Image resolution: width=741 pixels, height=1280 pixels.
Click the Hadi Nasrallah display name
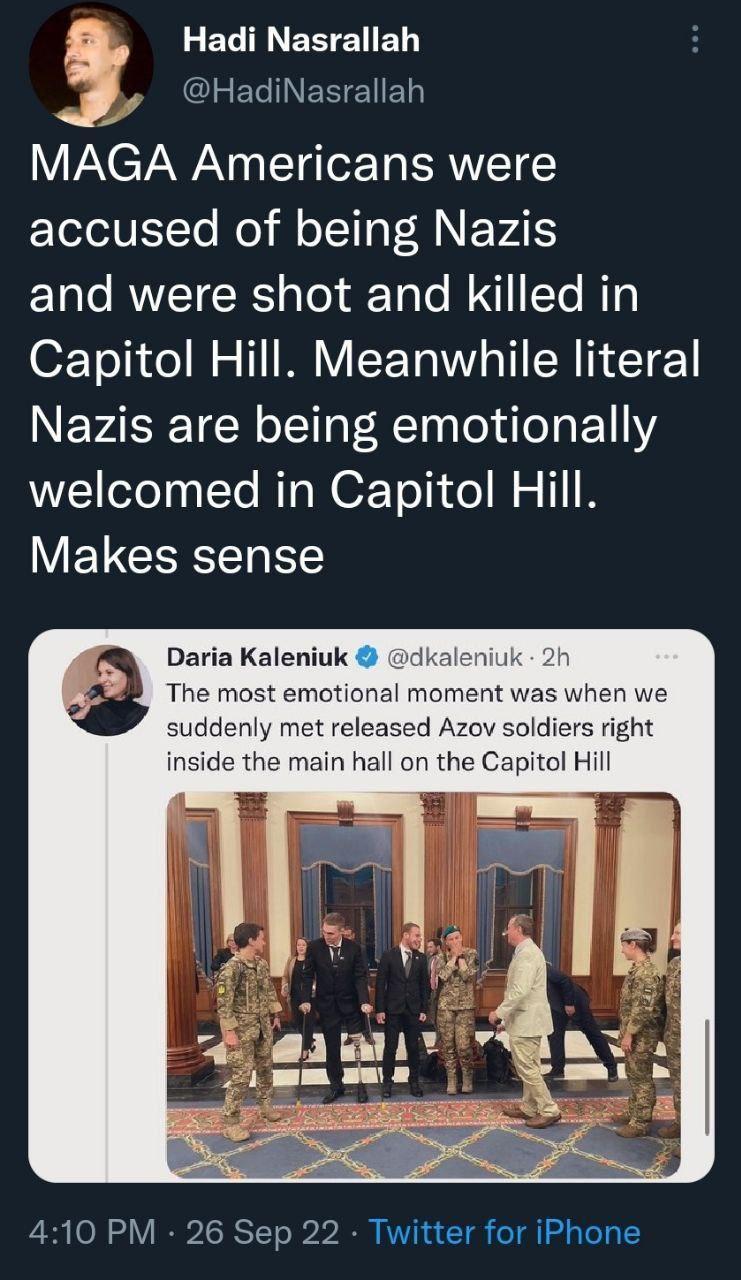301,40
